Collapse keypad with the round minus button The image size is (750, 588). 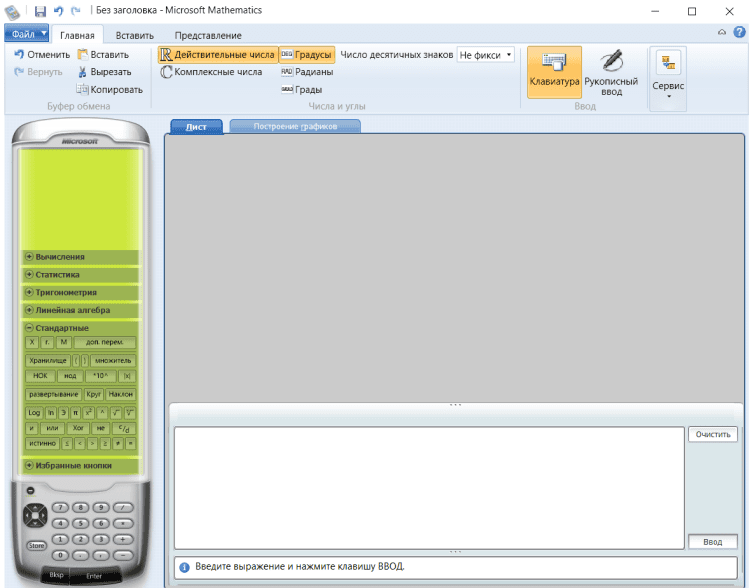pos(31,490)
